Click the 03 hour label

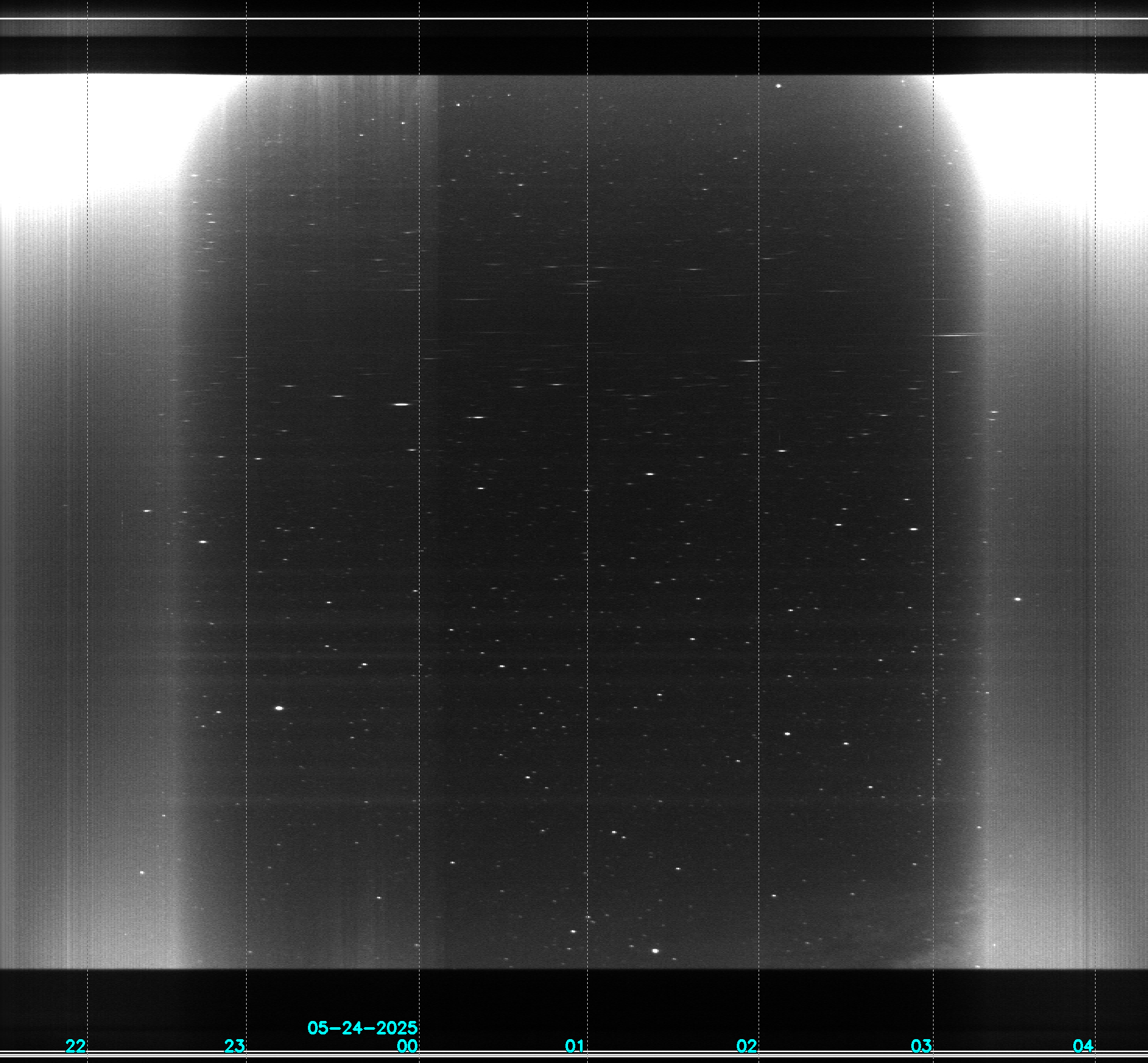[921, 1046]
